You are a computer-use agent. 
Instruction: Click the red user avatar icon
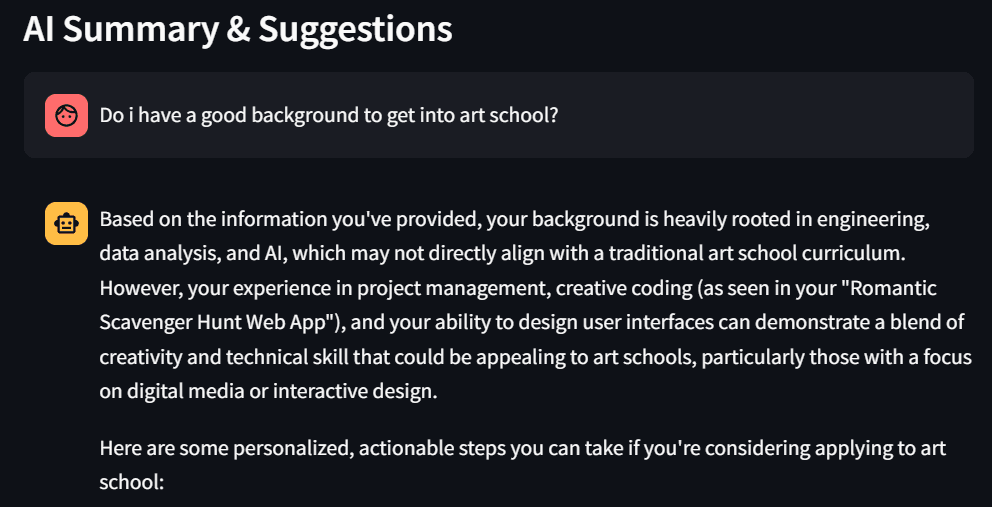pos(66,115)
